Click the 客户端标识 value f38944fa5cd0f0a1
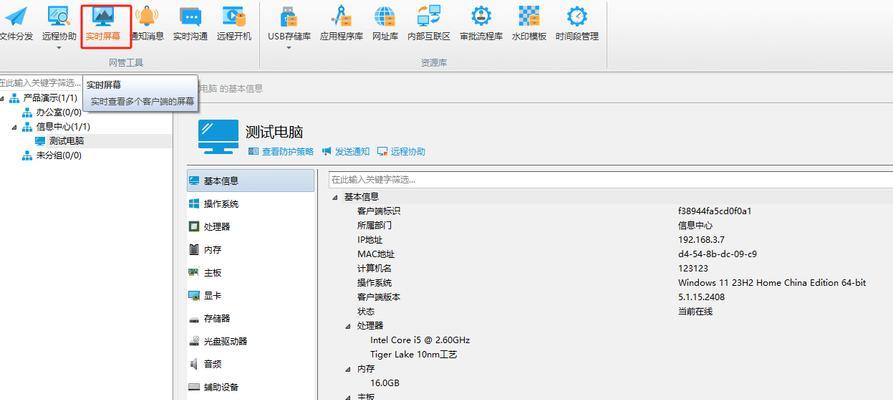 pyautogui.click(x=715, y=211)
